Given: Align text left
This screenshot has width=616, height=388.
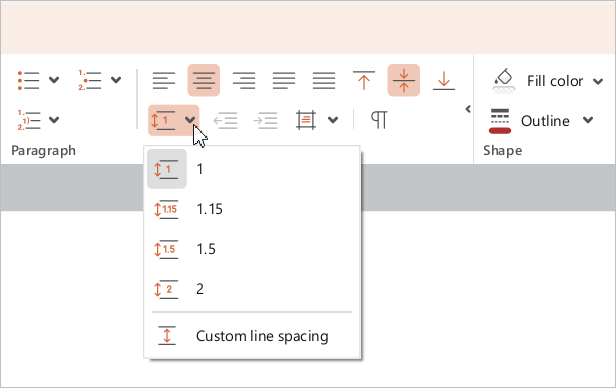Looking at the screenshot, I should point(164,80).
